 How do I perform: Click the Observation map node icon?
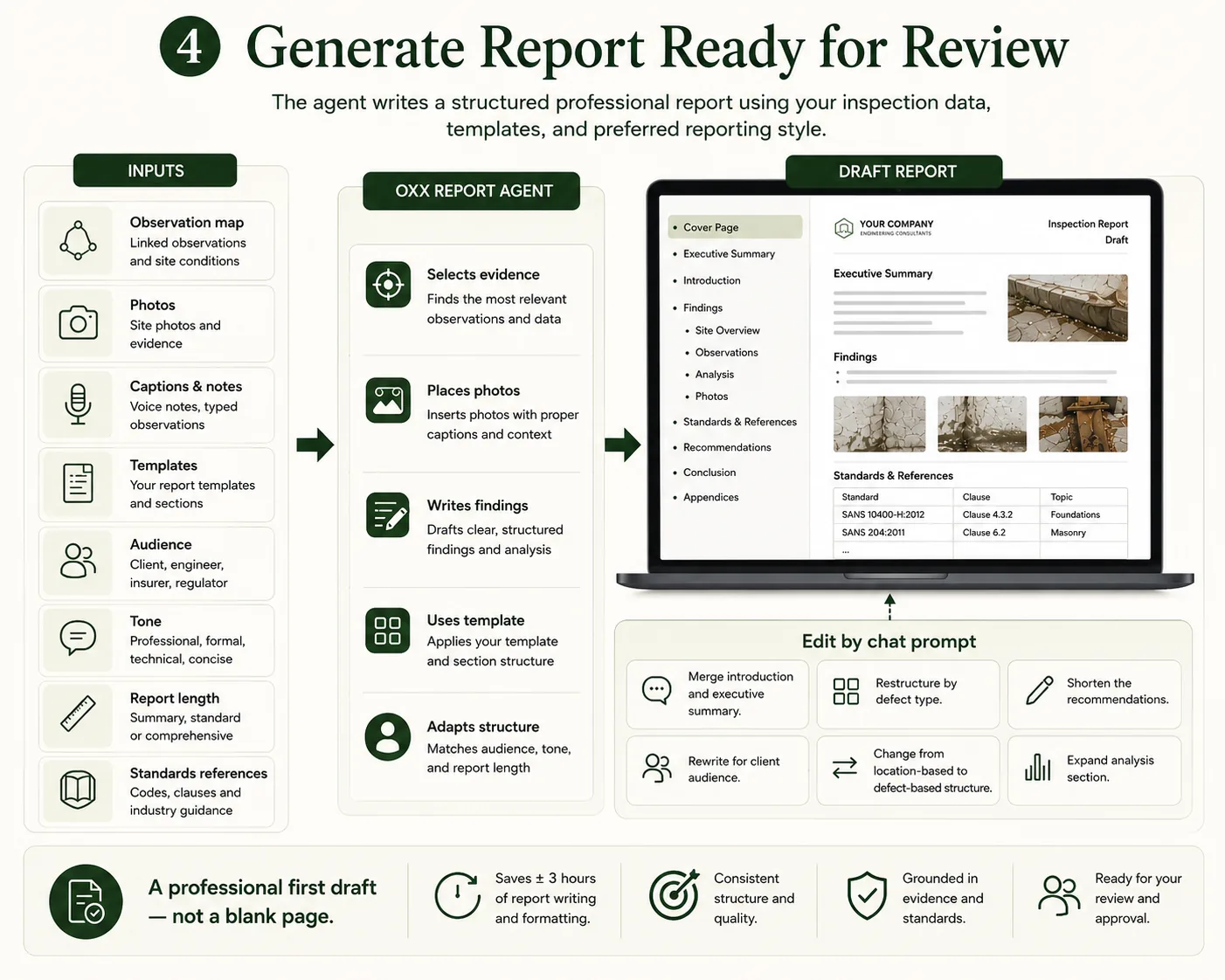pyautogui.click(x=78, y=240)
